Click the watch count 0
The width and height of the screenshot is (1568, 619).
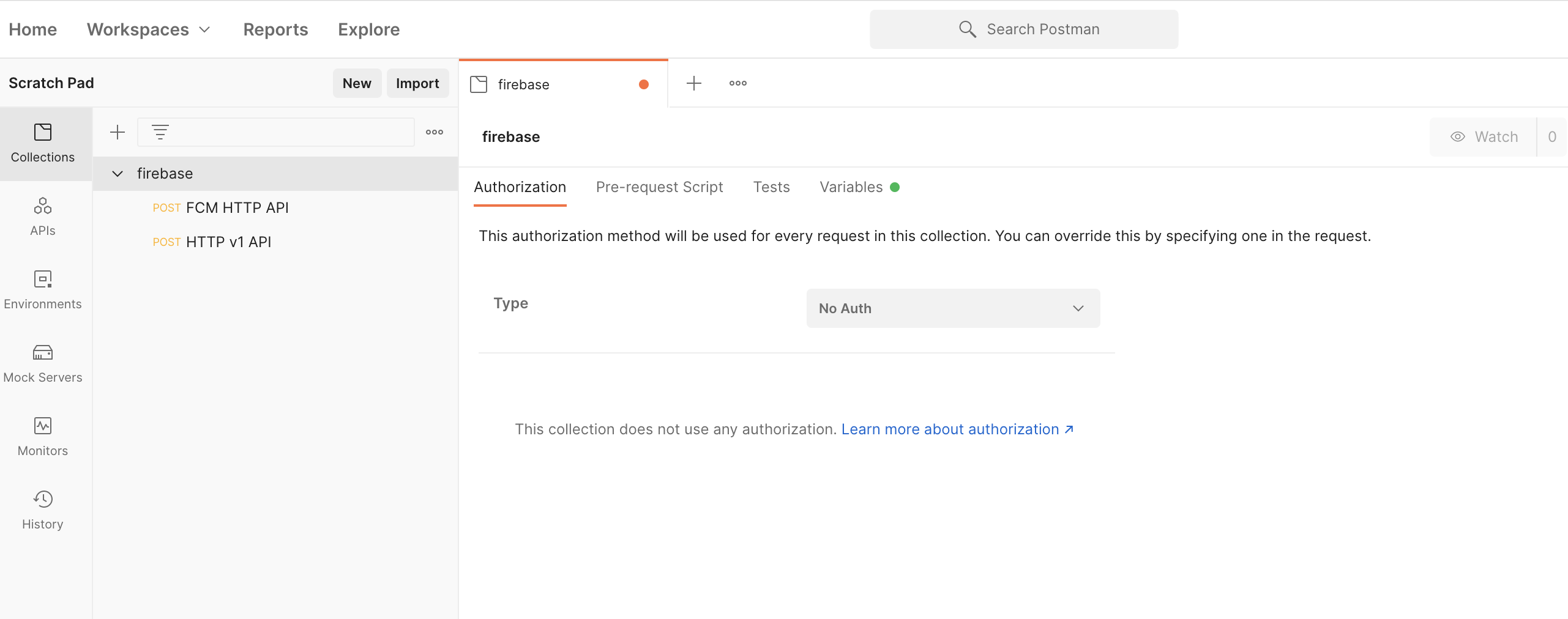(1552, 137)
